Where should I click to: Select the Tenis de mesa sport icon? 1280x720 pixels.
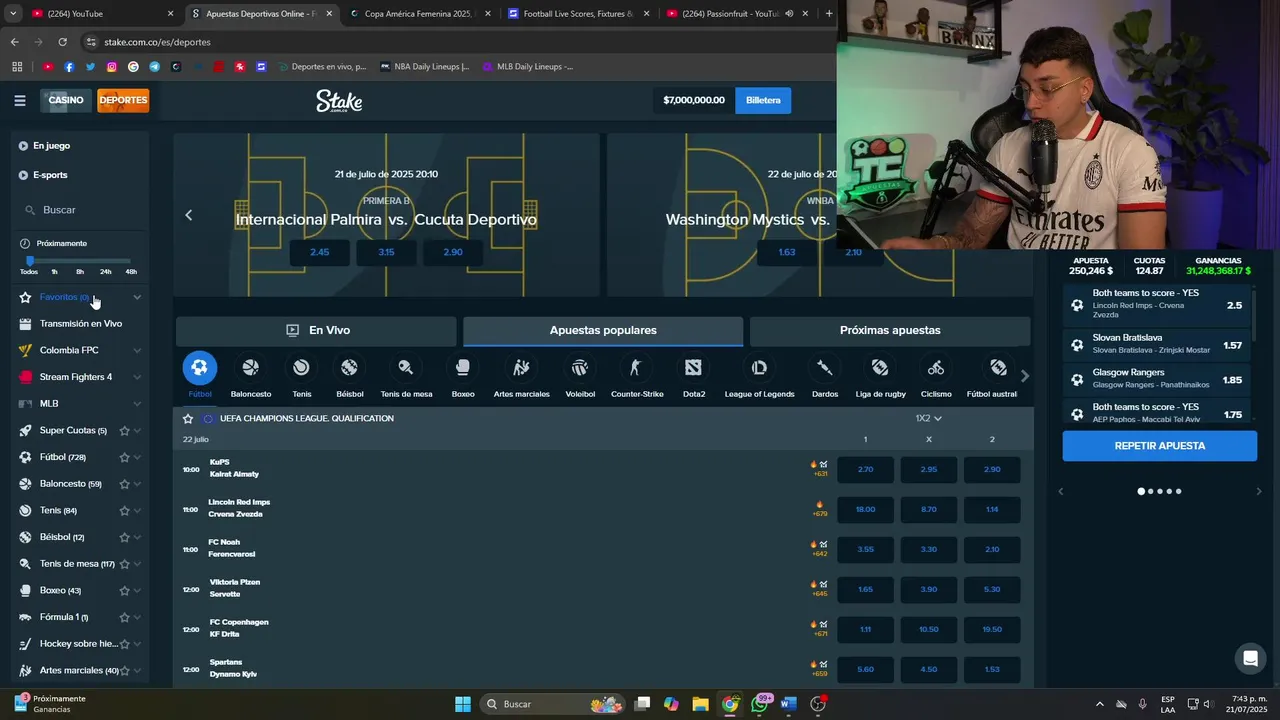(406, 368)
